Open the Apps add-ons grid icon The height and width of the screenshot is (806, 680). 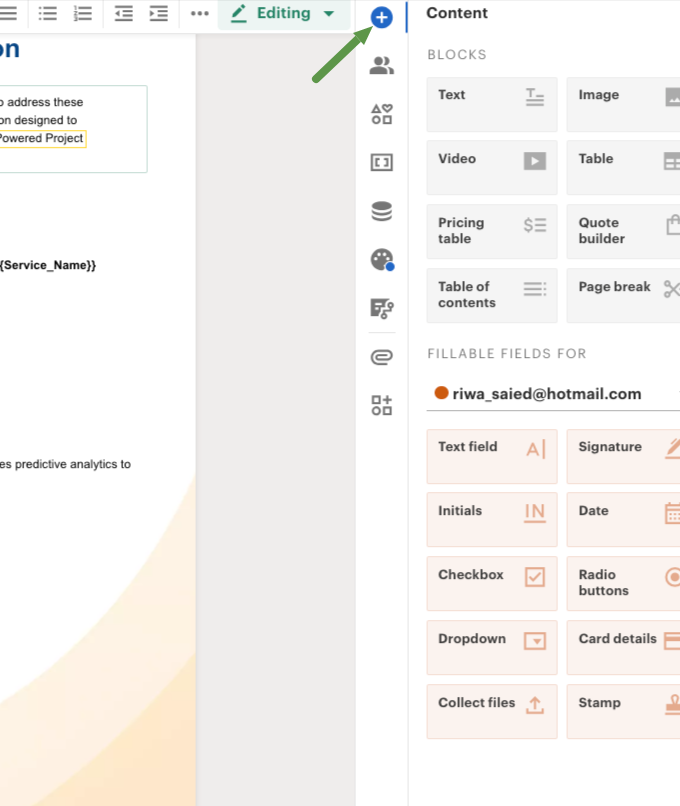381,405
